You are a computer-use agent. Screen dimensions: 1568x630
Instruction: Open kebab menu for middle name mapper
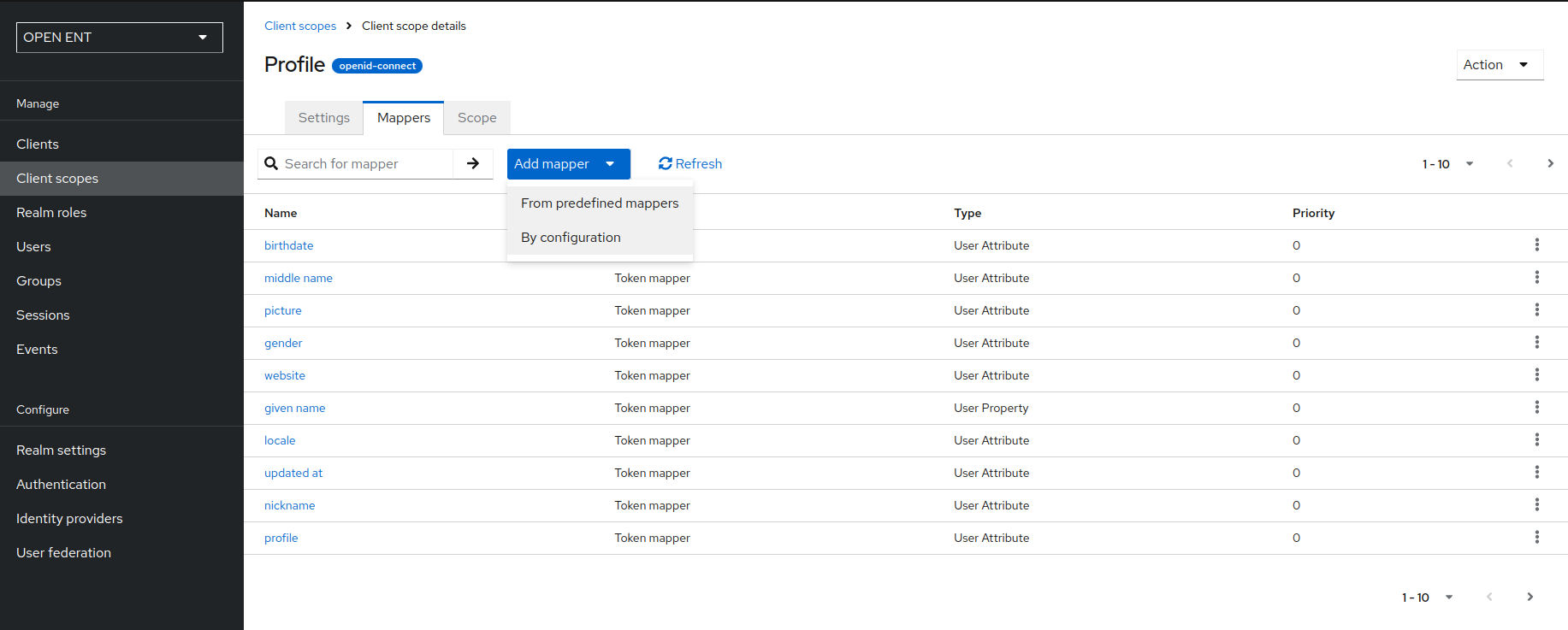1536,278
